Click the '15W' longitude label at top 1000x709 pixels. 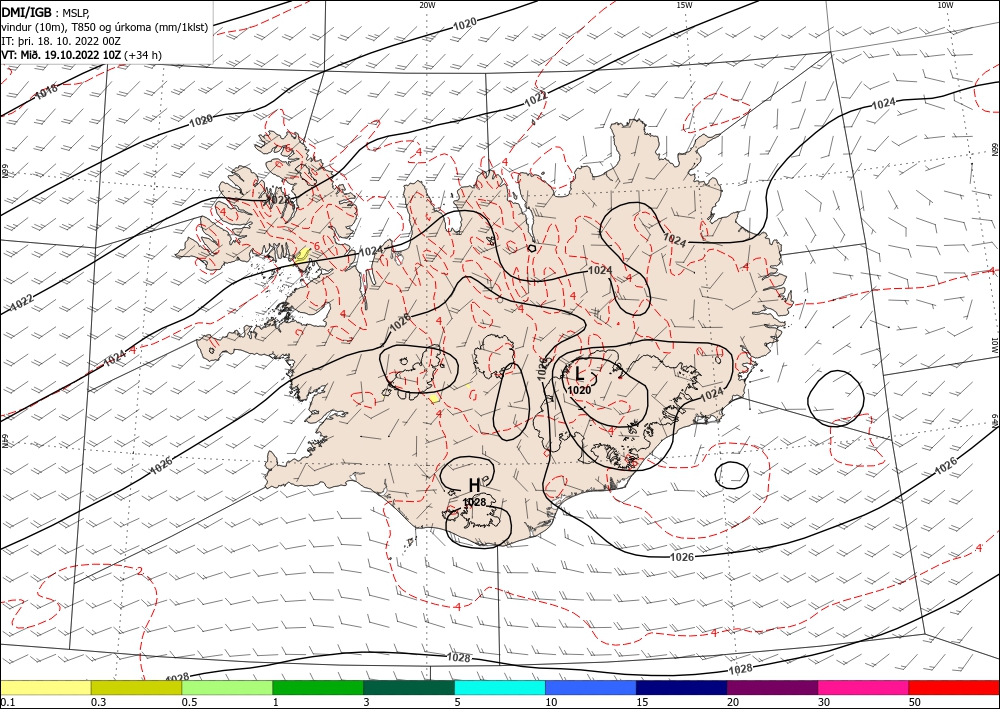point(684,5)
